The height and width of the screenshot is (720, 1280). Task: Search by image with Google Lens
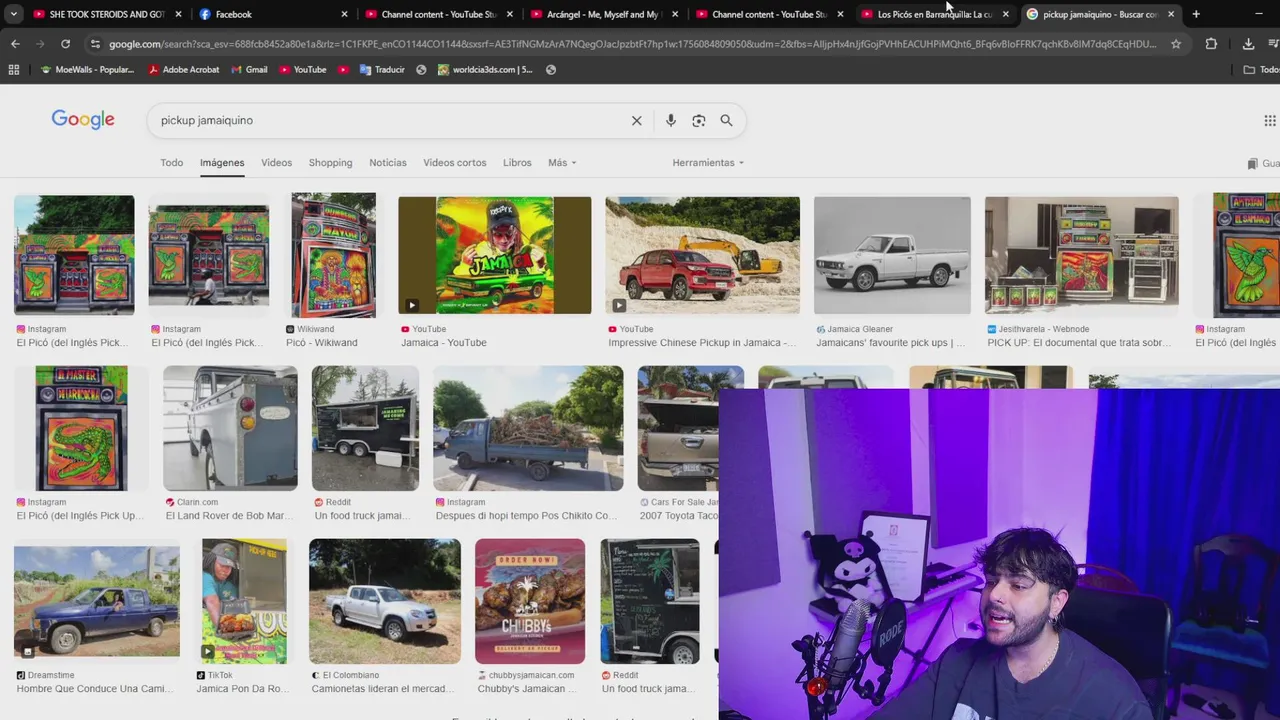699,120
